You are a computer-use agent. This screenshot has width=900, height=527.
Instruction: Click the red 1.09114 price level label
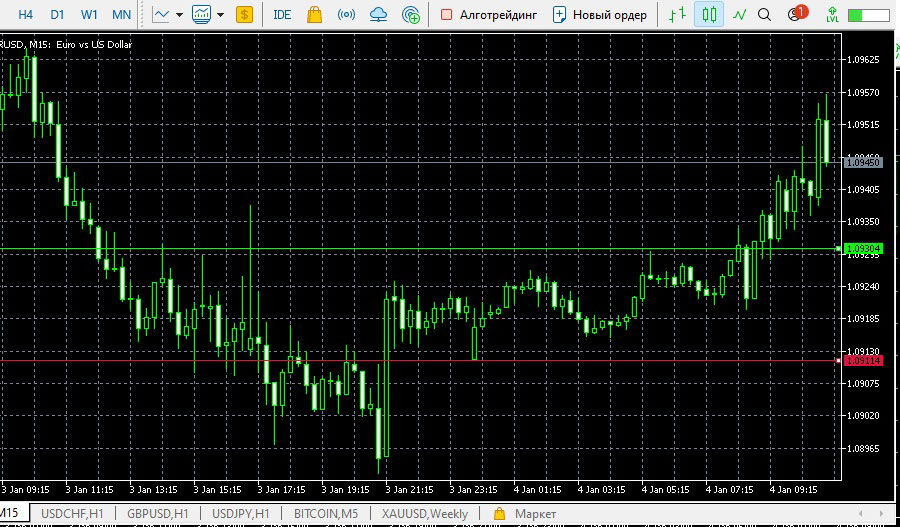click(863, 361)
